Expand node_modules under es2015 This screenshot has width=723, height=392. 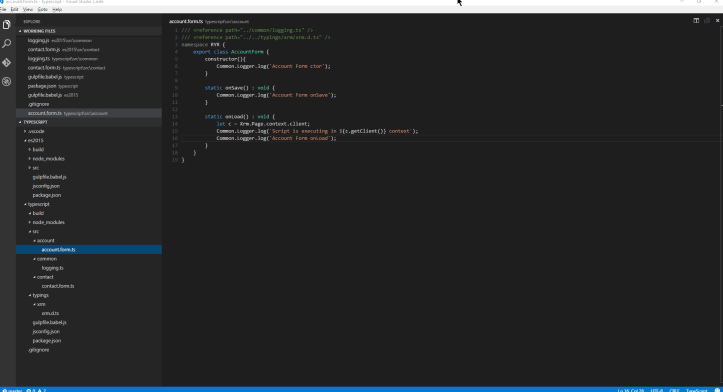tap(89, 159)
